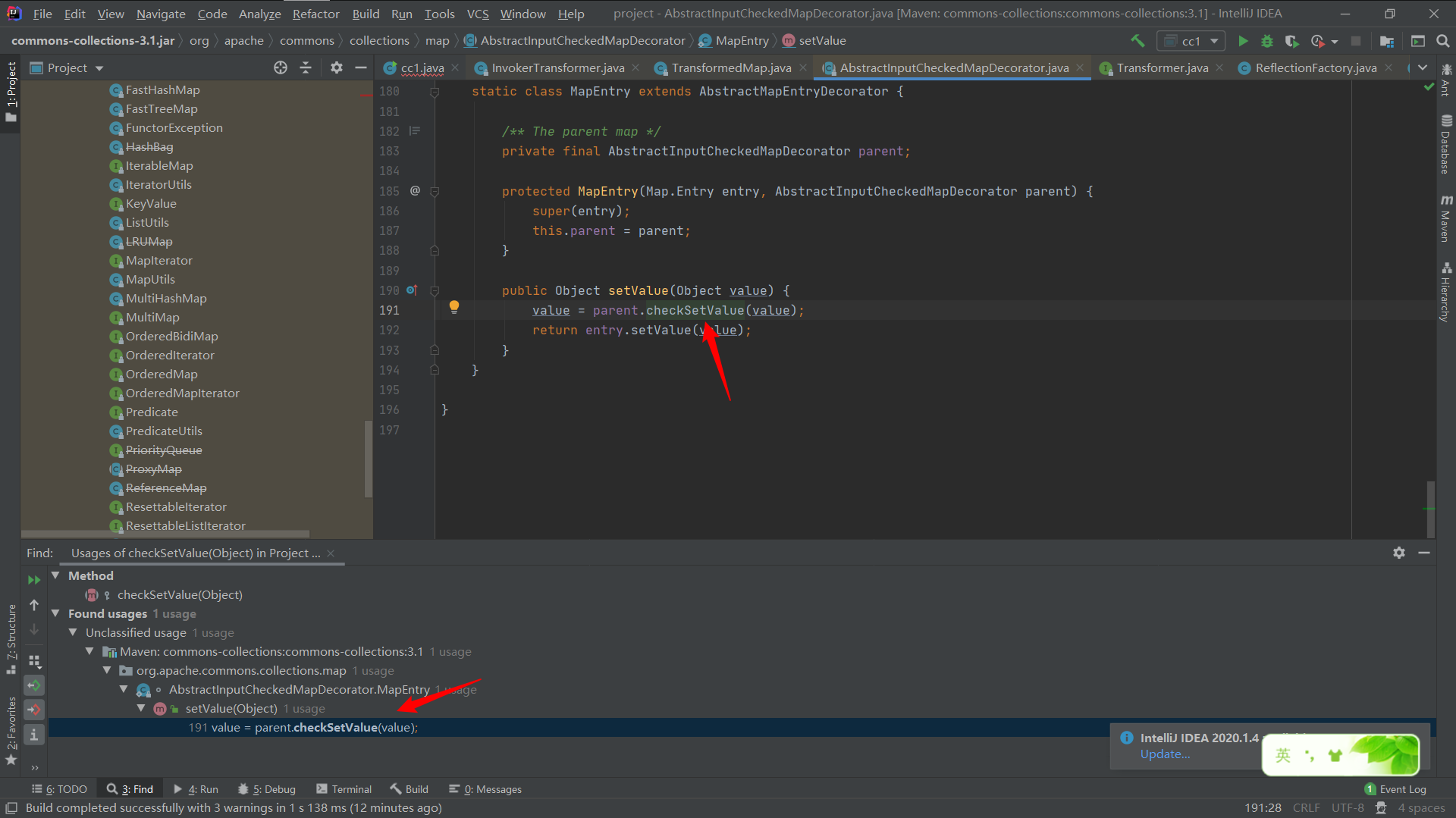Image resolution: width=1456 pixels, height=818 pixels.
Task: Click the 191:28 caret position in the status bar
Action: (x=1263, y=808)
